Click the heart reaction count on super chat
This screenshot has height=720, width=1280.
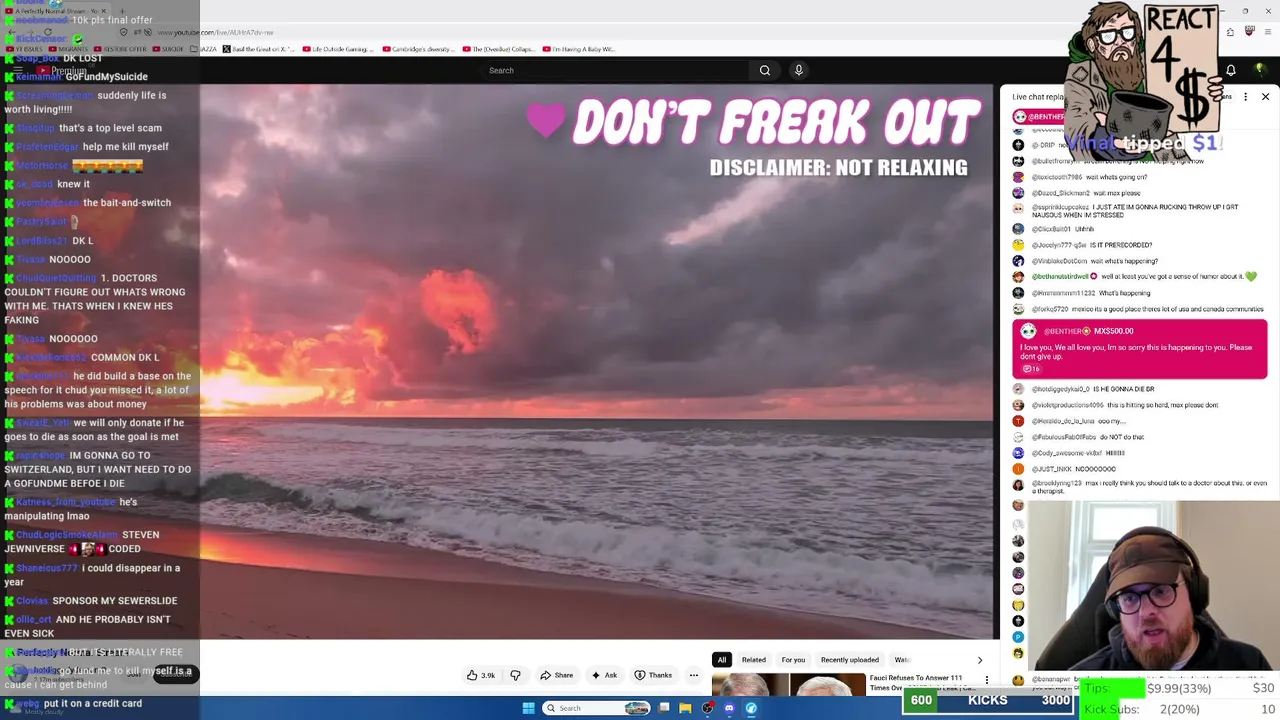(1031, 369)
